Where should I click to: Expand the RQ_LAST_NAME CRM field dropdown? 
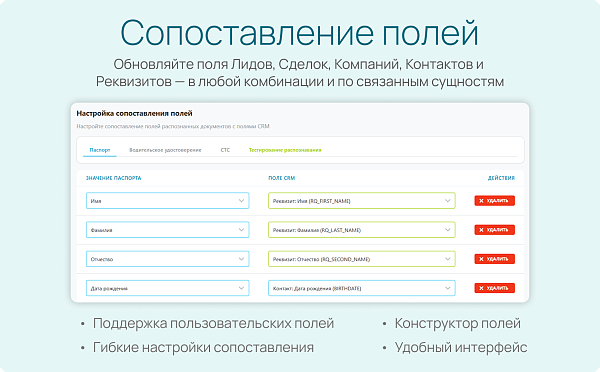(x=362, y=230)
